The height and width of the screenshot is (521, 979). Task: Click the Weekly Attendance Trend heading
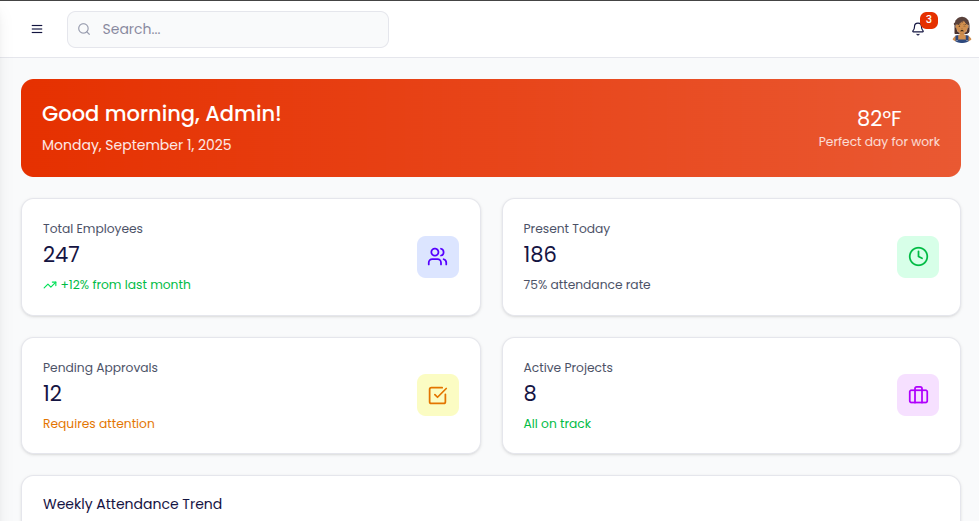tap(132, 504)
